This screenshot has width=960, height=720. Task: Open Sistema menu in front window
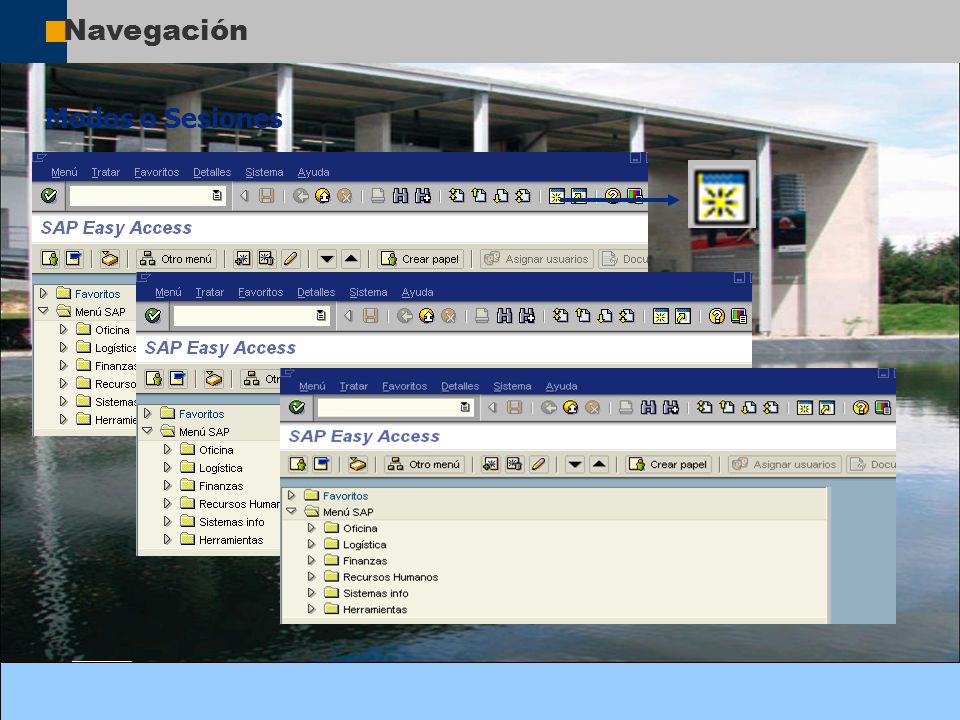tap(512, 386)
